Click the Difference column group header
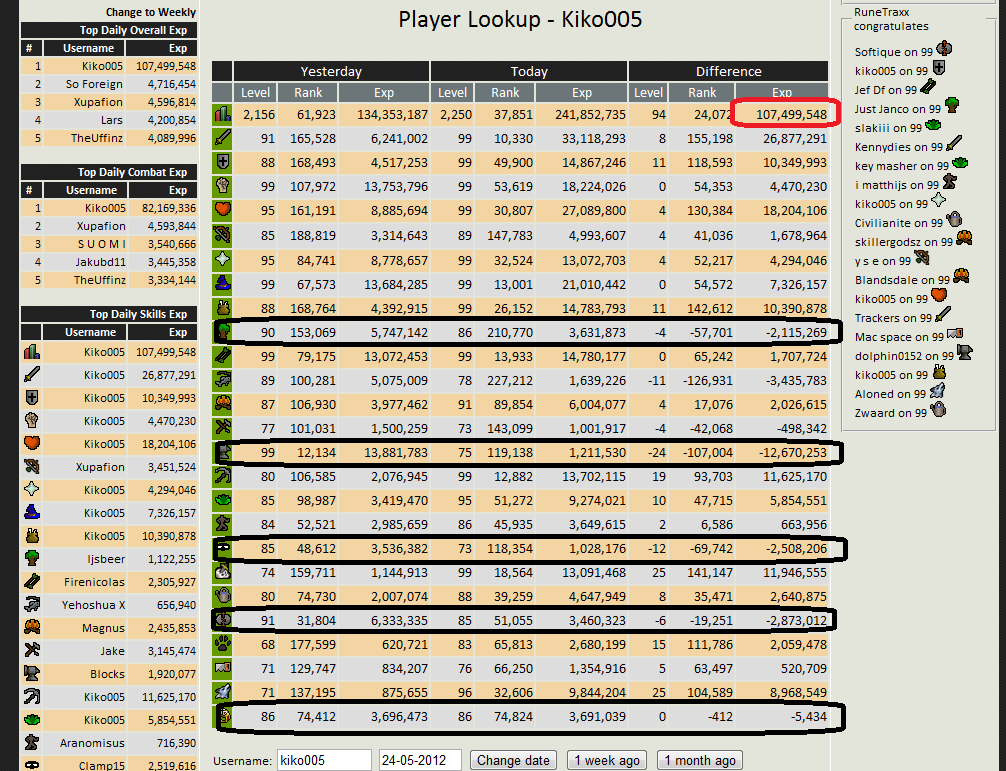The width and height of the screenshot is (1006, 771). click(x=728, y=71)
